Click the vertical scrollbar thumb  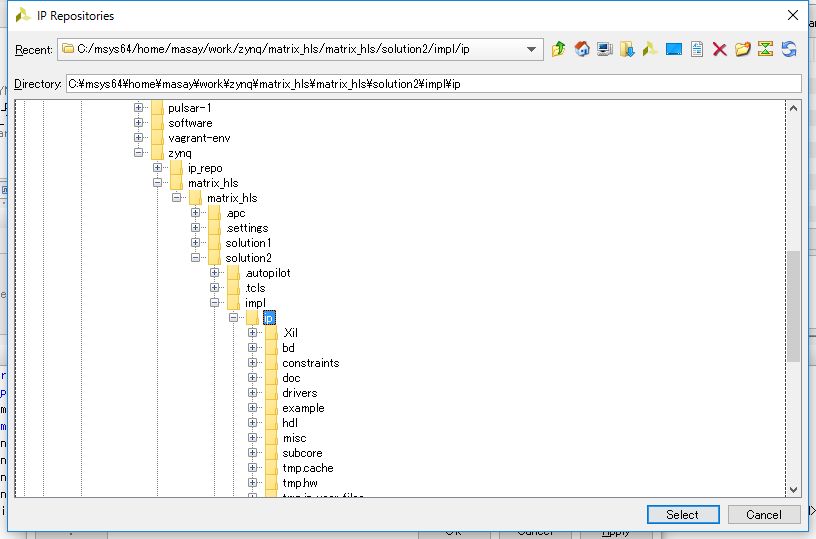point(793,306)
